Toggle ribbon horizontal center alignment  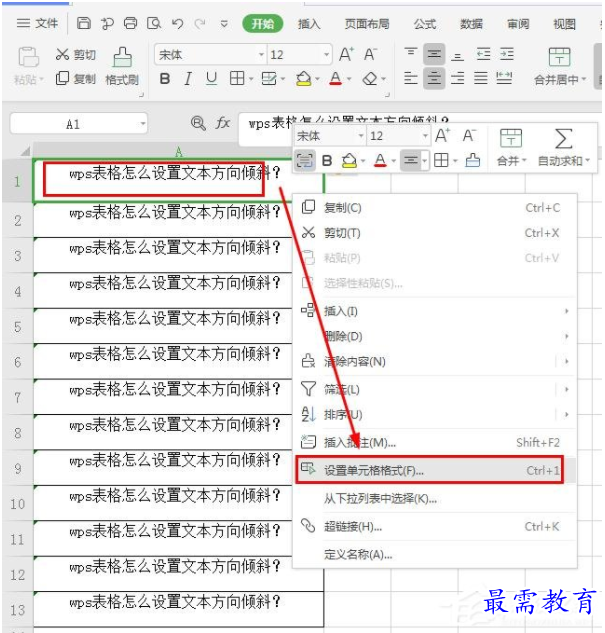pyautogui.click(x=434, y=78)
